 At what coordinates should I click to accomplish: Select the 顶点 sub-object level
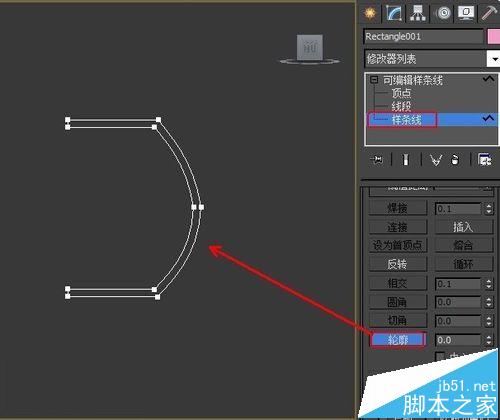[x=401, y=93]
